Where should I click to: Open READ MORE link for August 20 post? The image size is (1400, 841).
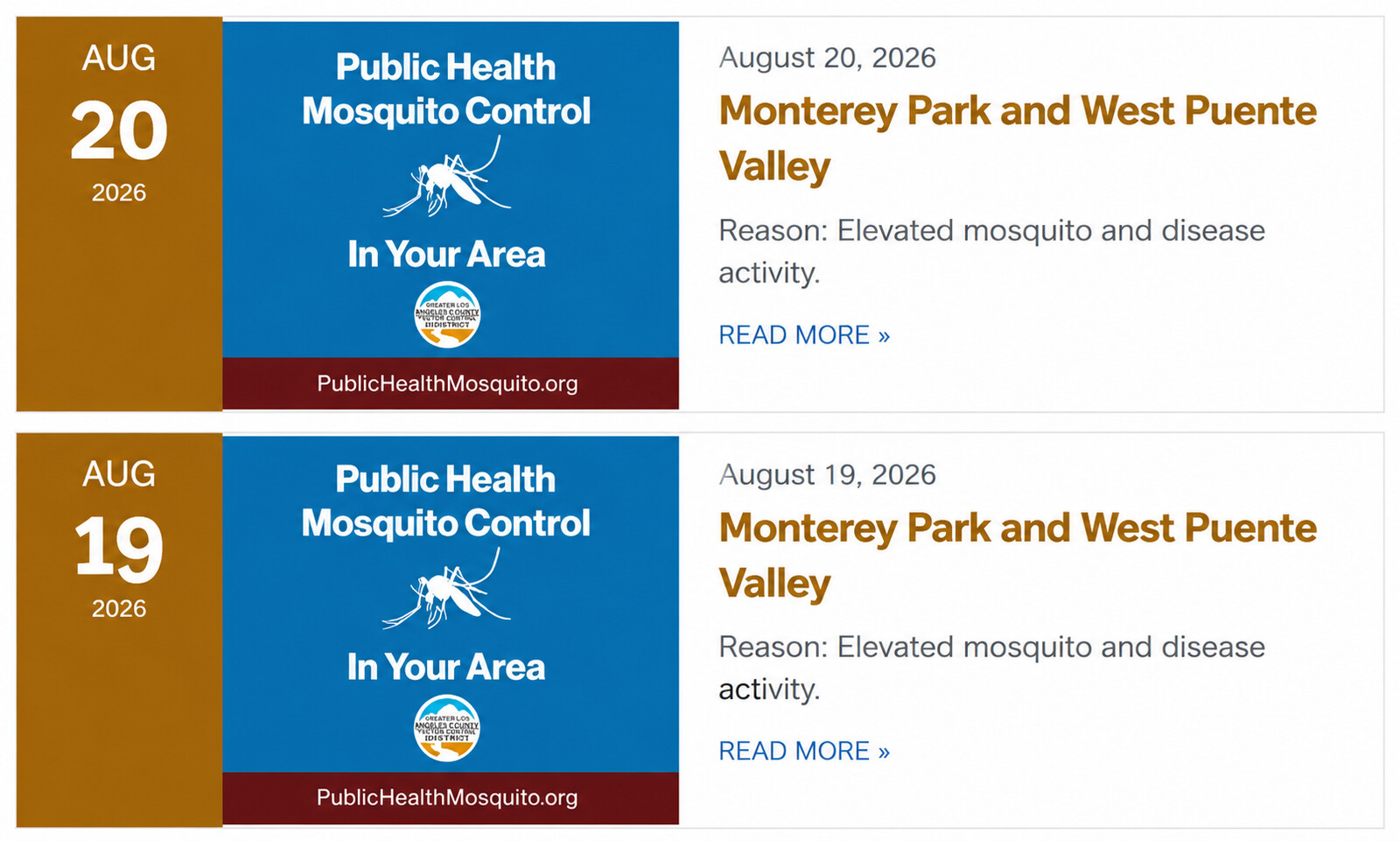pyautogui.click(x=804, y=335)
